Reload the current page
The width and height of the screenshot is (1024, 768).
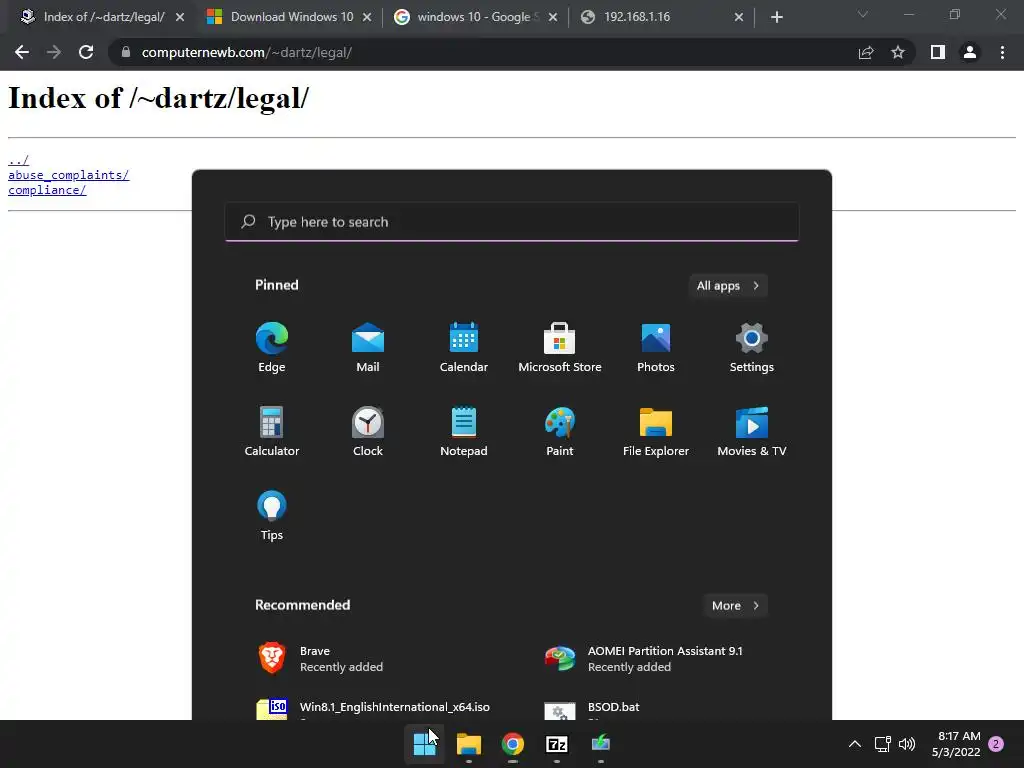click(86, 52)
